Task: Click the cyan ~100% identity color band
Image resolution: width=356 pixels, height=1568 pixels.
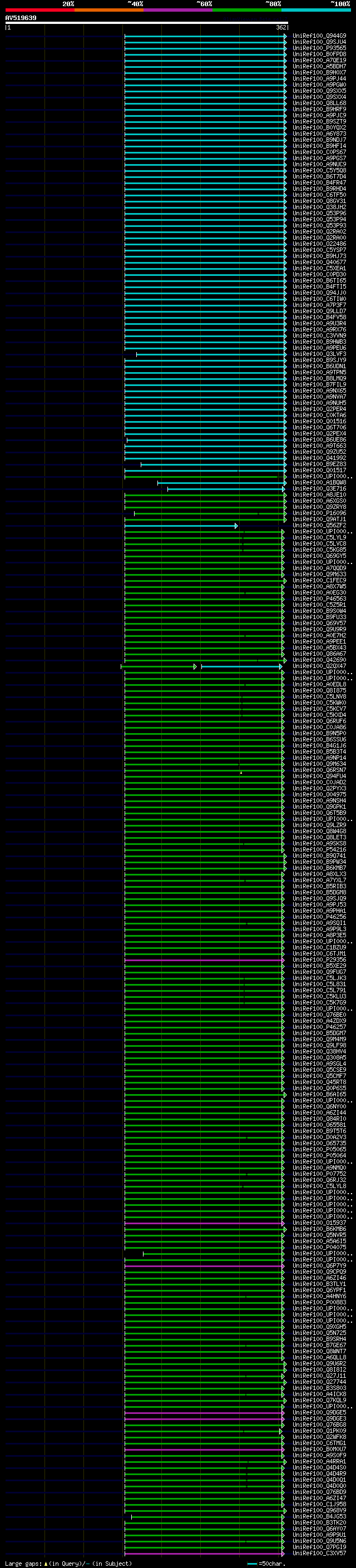Action: point(316,10)
